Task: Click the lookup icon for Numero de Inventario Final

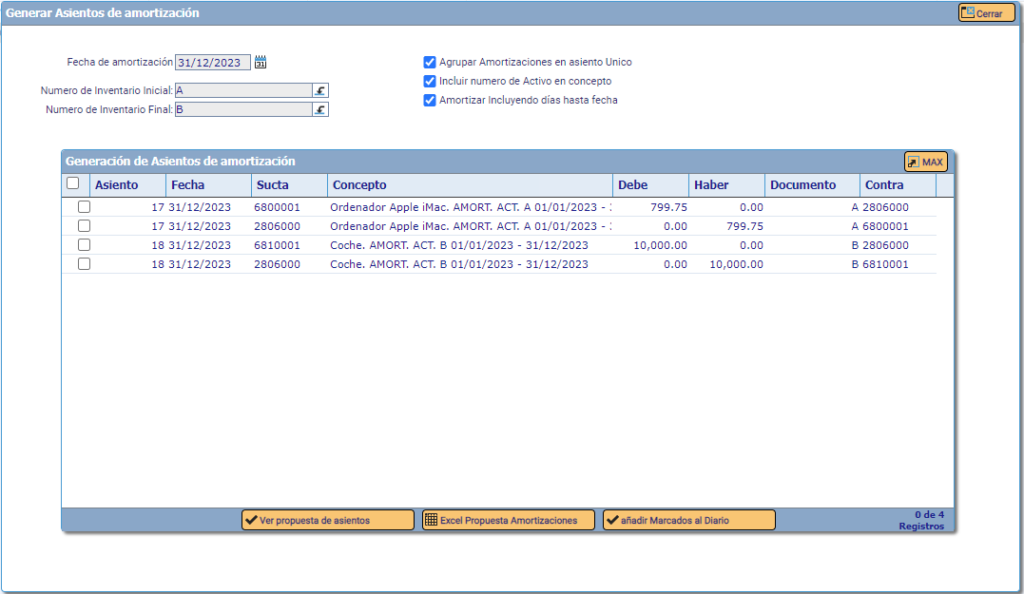Action: [x=320, y=110]
